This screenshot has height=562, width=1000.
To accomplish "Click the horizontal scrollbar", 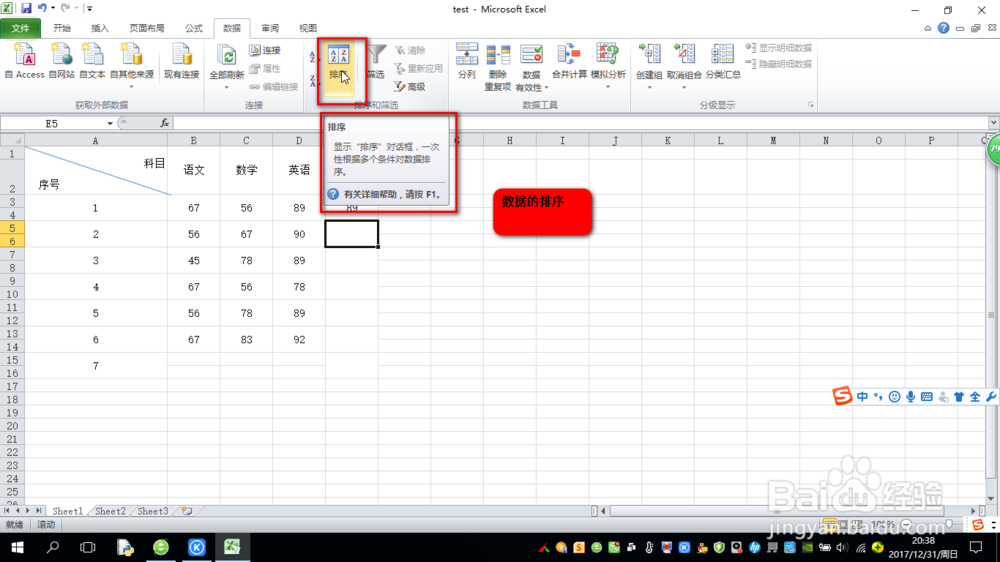I will point(777,511).
